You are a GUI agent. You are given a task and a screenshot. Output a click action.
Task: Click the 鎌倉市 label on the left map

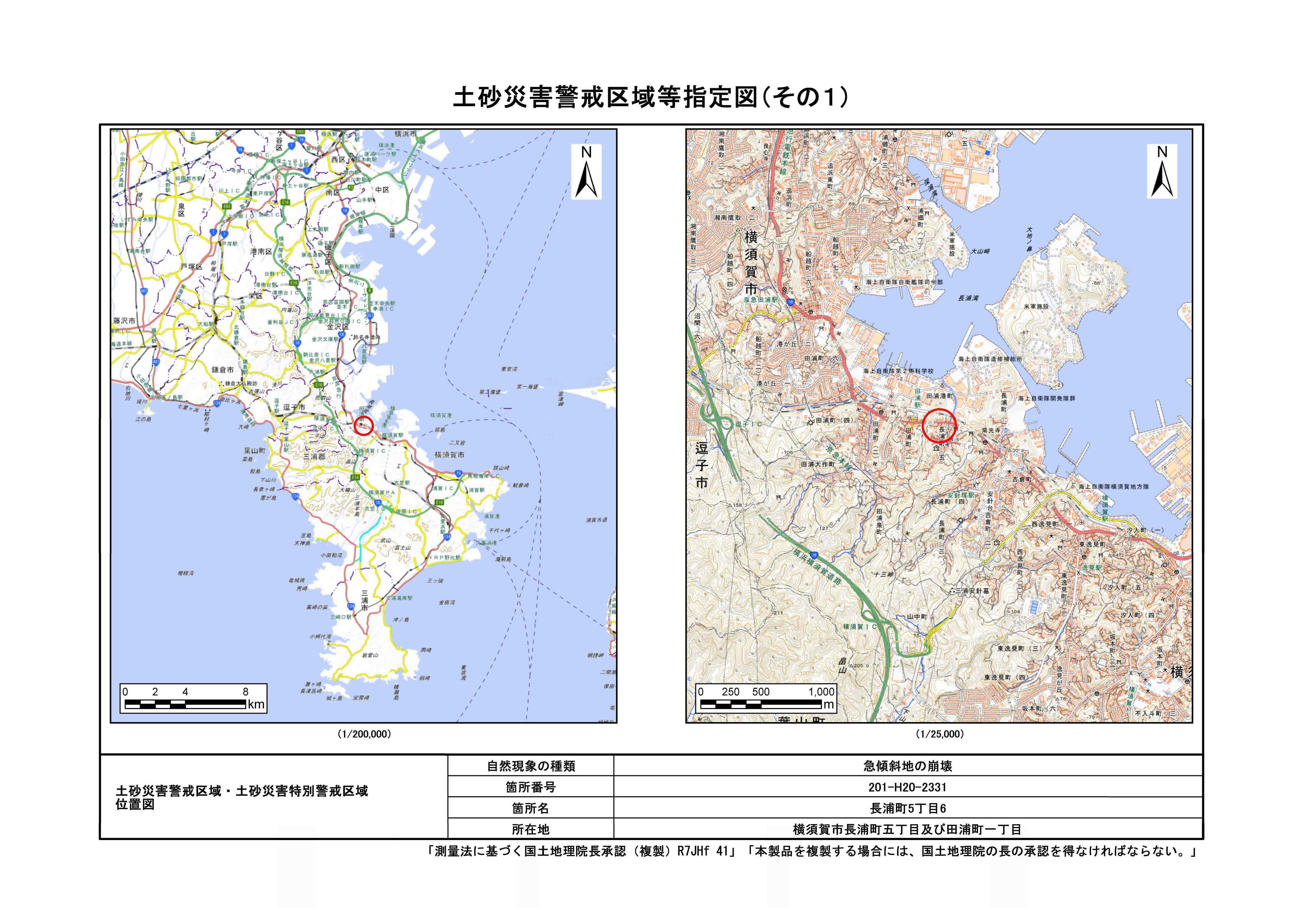[x=223, y=370]
